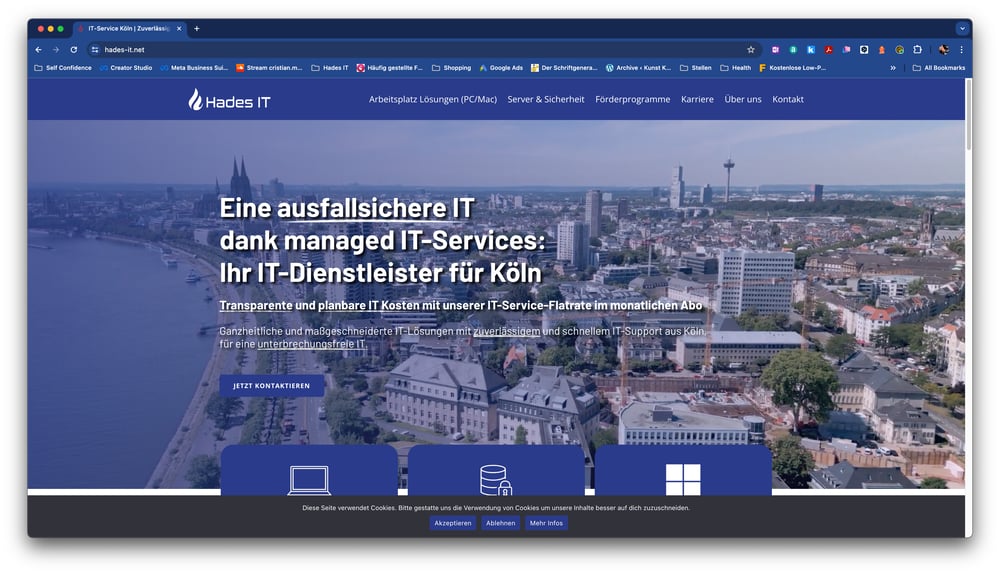Open the Chrome profile avatar

[943, 50]
